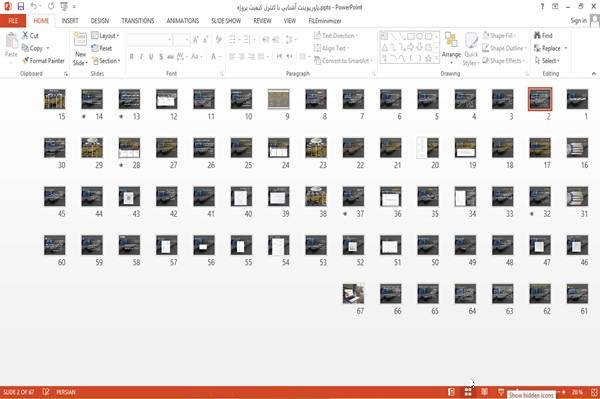Image resolution: width=600 pixels, height=399 pixels.
Task: Click the Undo arrow icon
Action: [x=34, y=7]
